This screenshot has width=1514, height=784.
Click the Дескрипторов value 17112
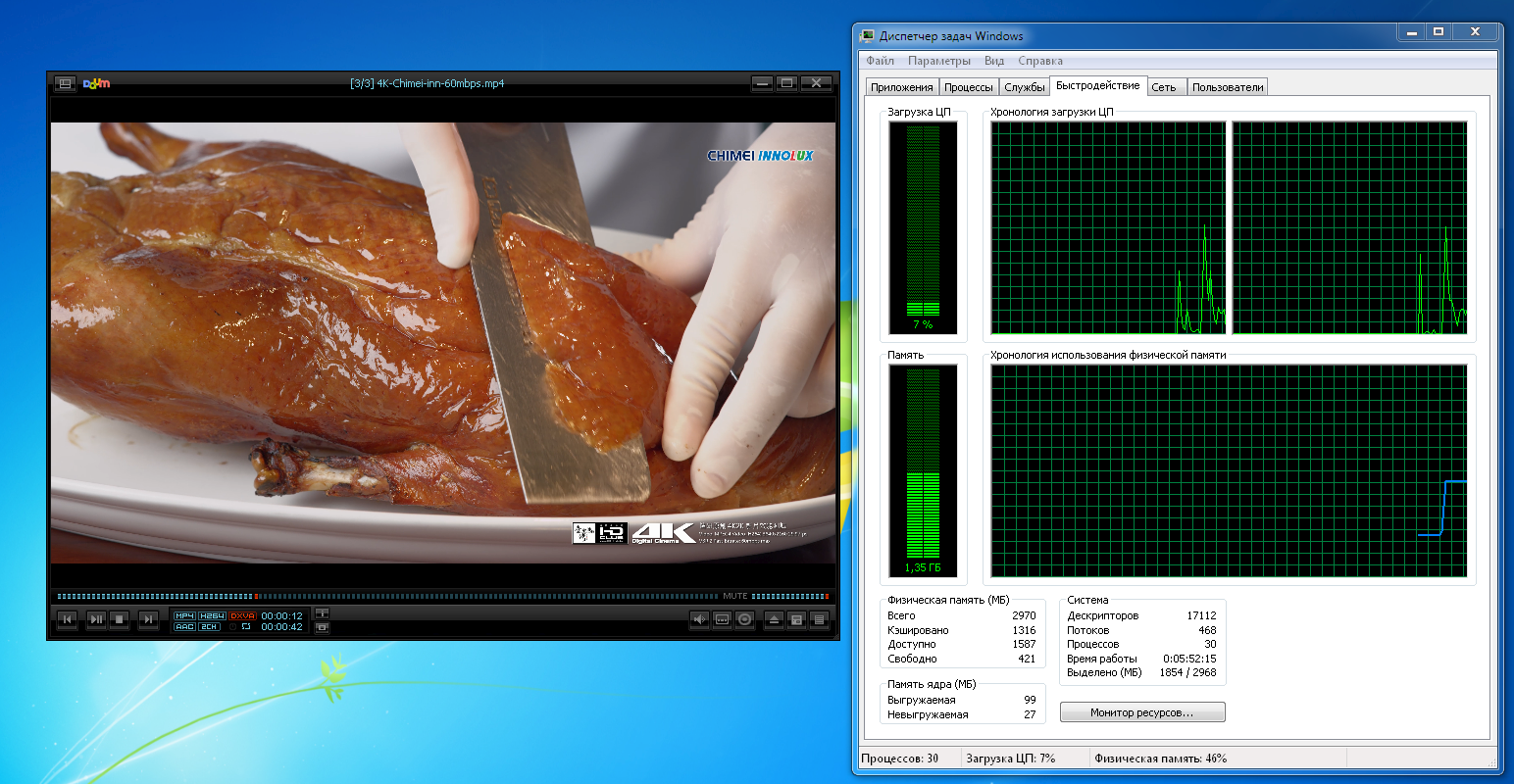(1201, 615)
